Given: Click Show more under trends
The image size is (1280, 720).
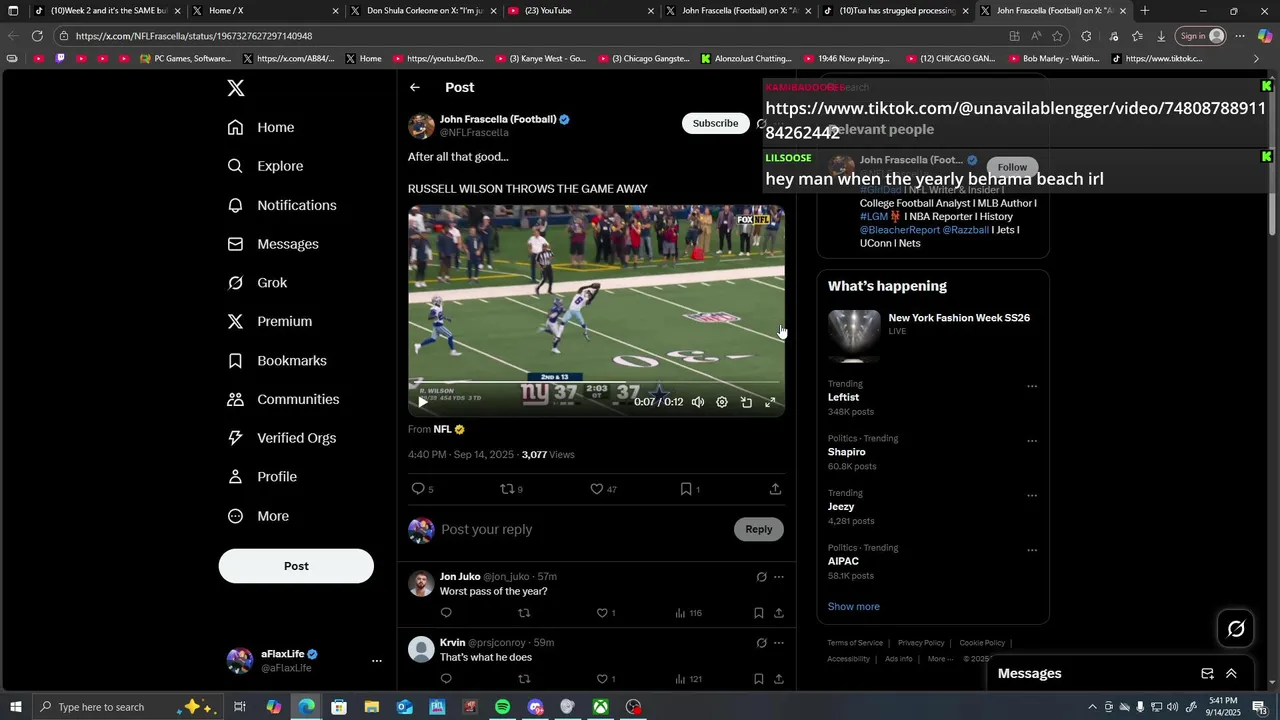Looking at the screenshot, I should click(x=854, y=607).
